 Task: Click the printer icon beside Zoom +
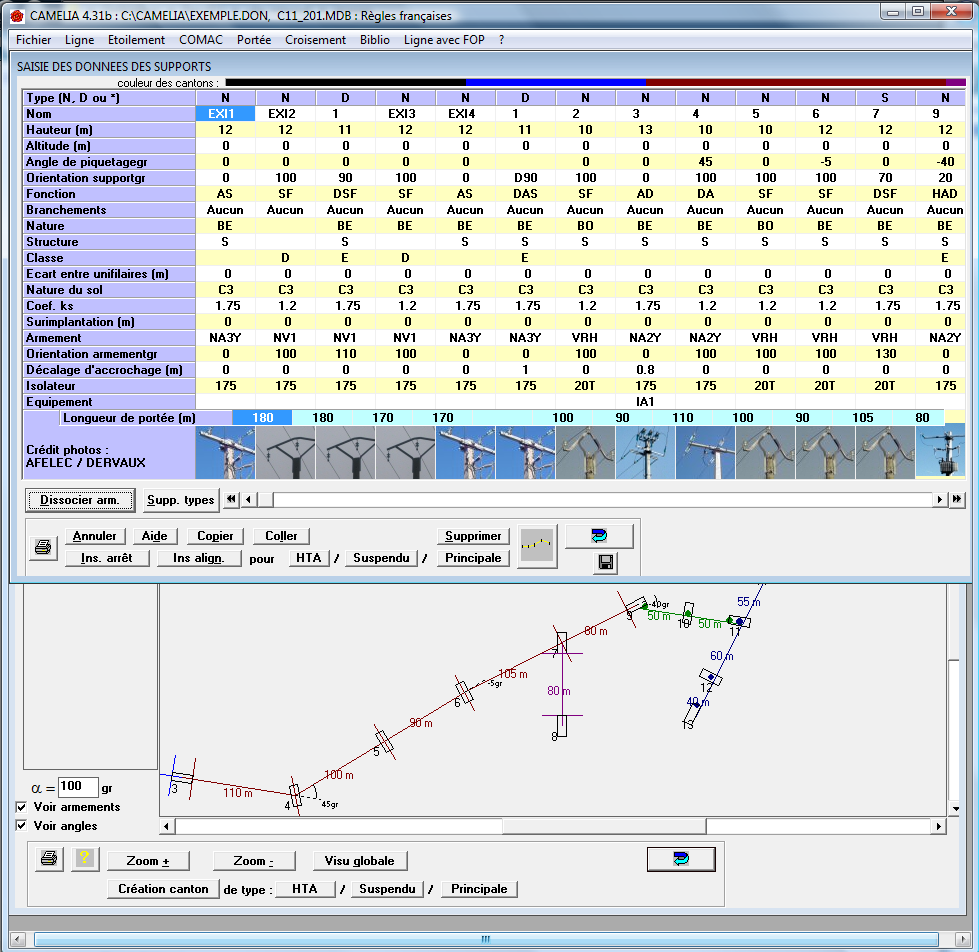[x=48, y=859]
